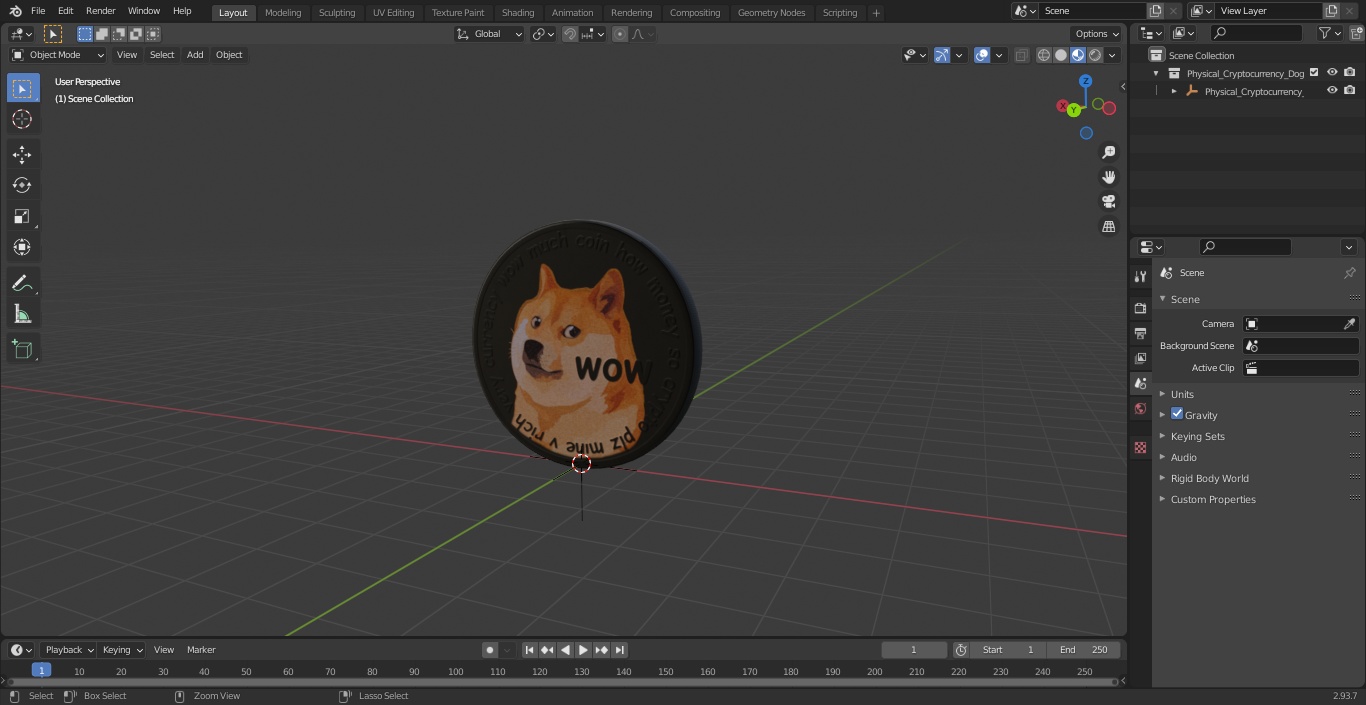Image resolution: width=1366 pixels, height=705 pixels.
Task: Open the Output properties tab
Action: [1140, 333]
